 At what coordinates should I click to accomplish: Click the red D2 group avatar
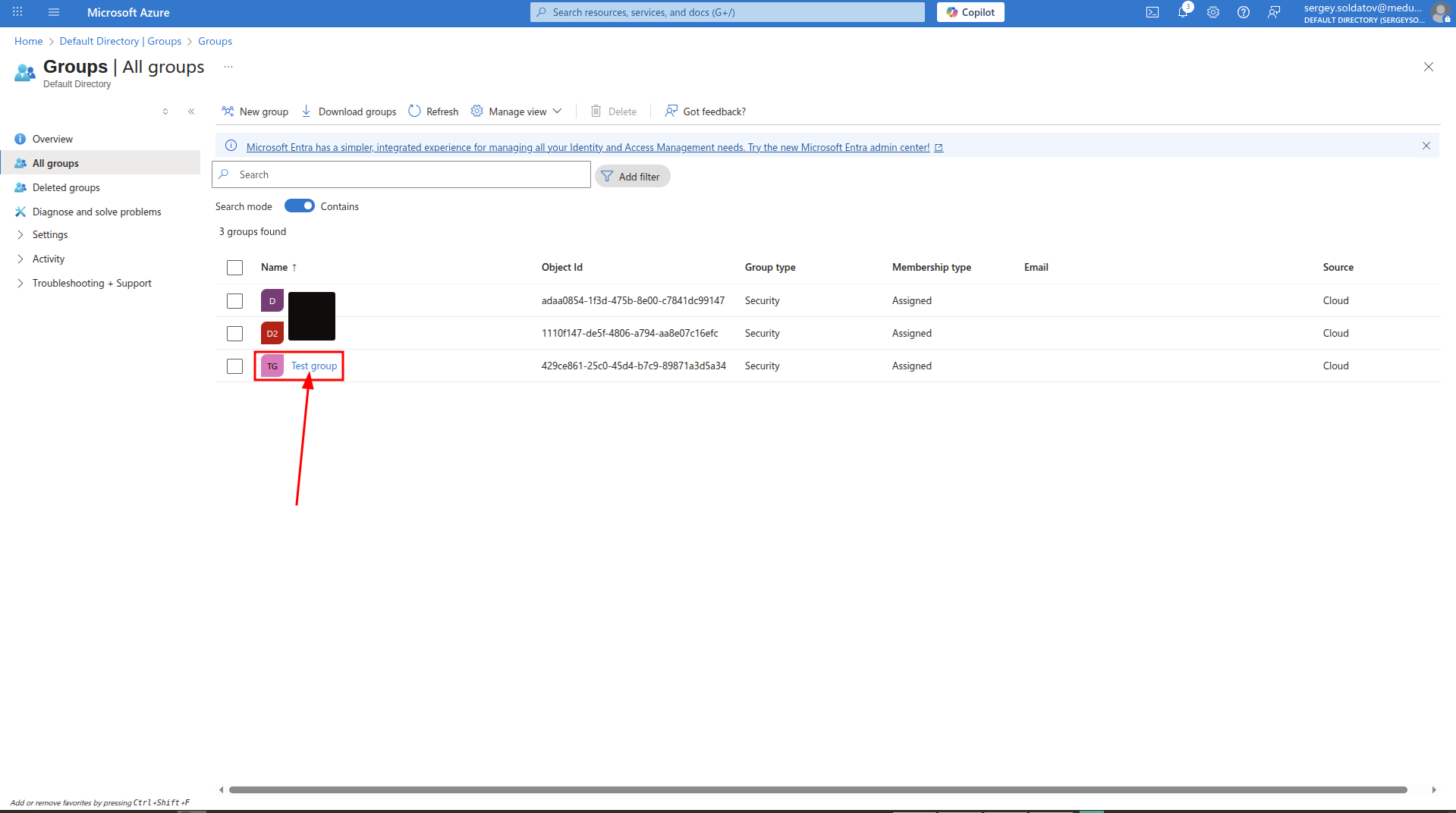pos(272,334)
